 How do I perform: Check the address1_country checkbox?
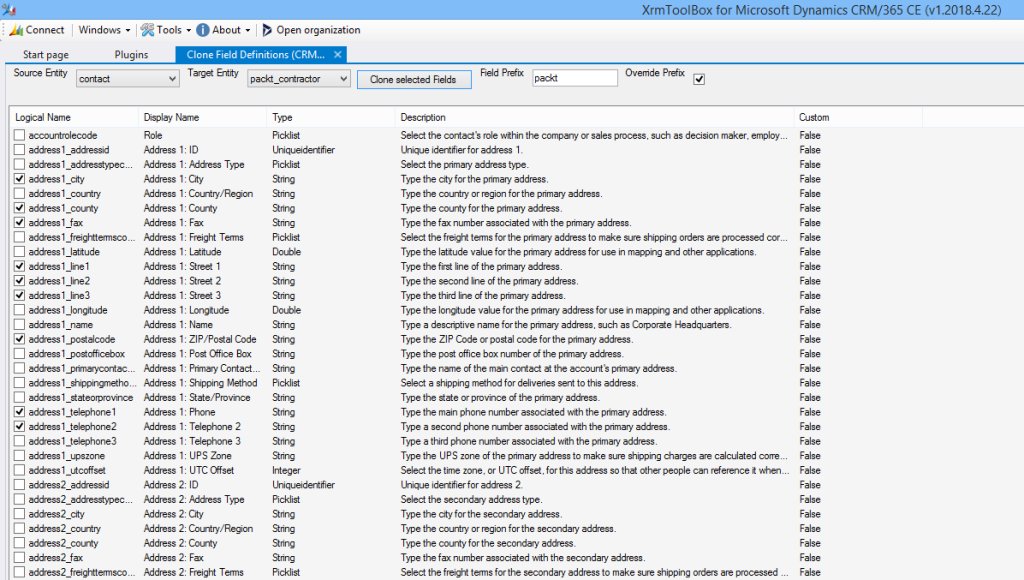coord(19,193)
